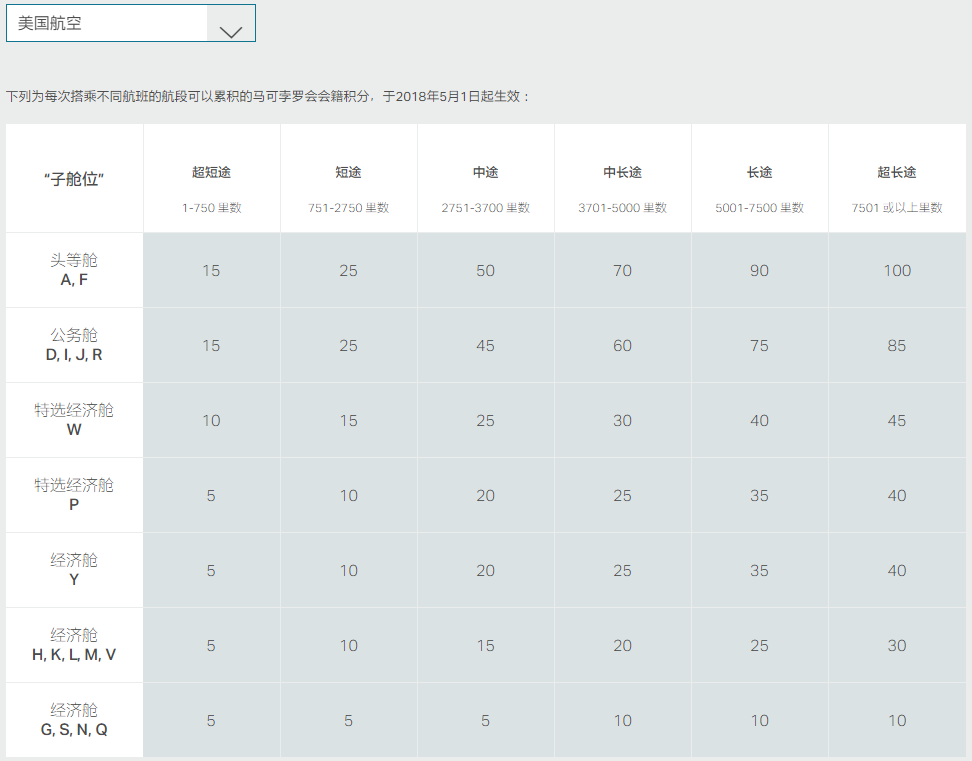Select the 头等舱 A, F row label
Viewport: 972px width, 761px height.
74,270
